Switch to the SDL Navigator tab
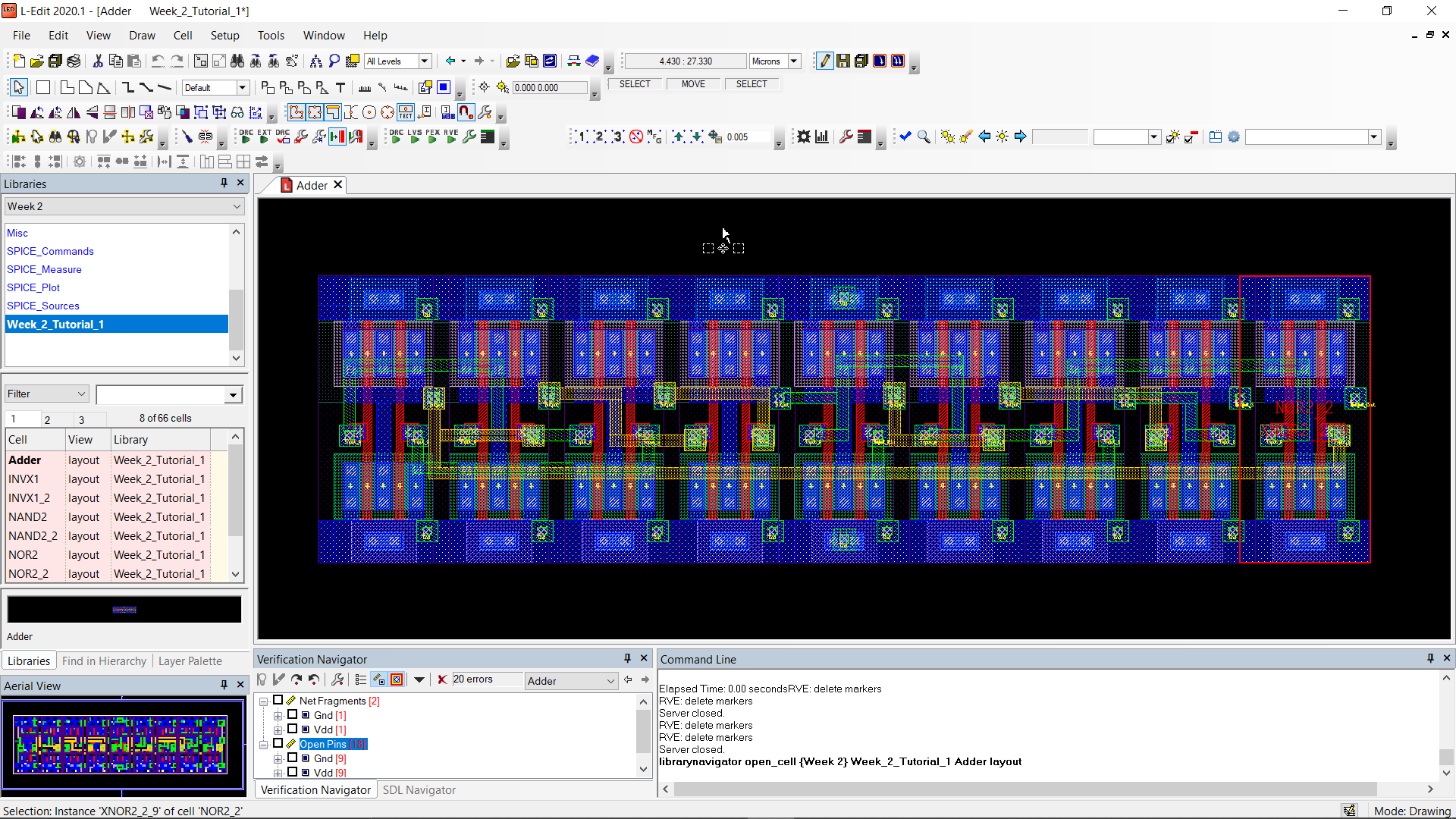 coord(419,789)
